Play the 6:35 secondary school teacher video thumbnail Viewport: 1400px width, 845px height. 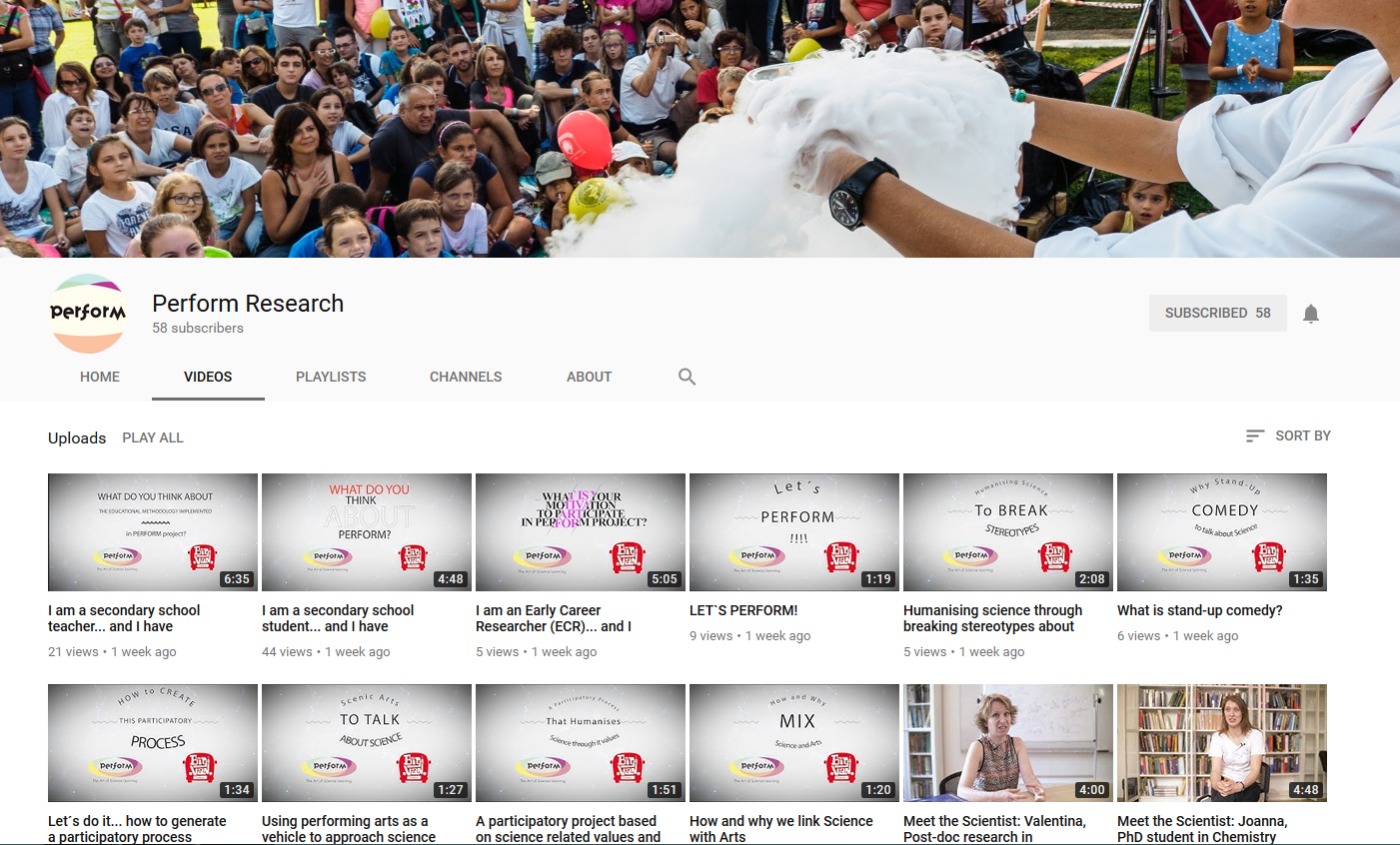point(153,532)
